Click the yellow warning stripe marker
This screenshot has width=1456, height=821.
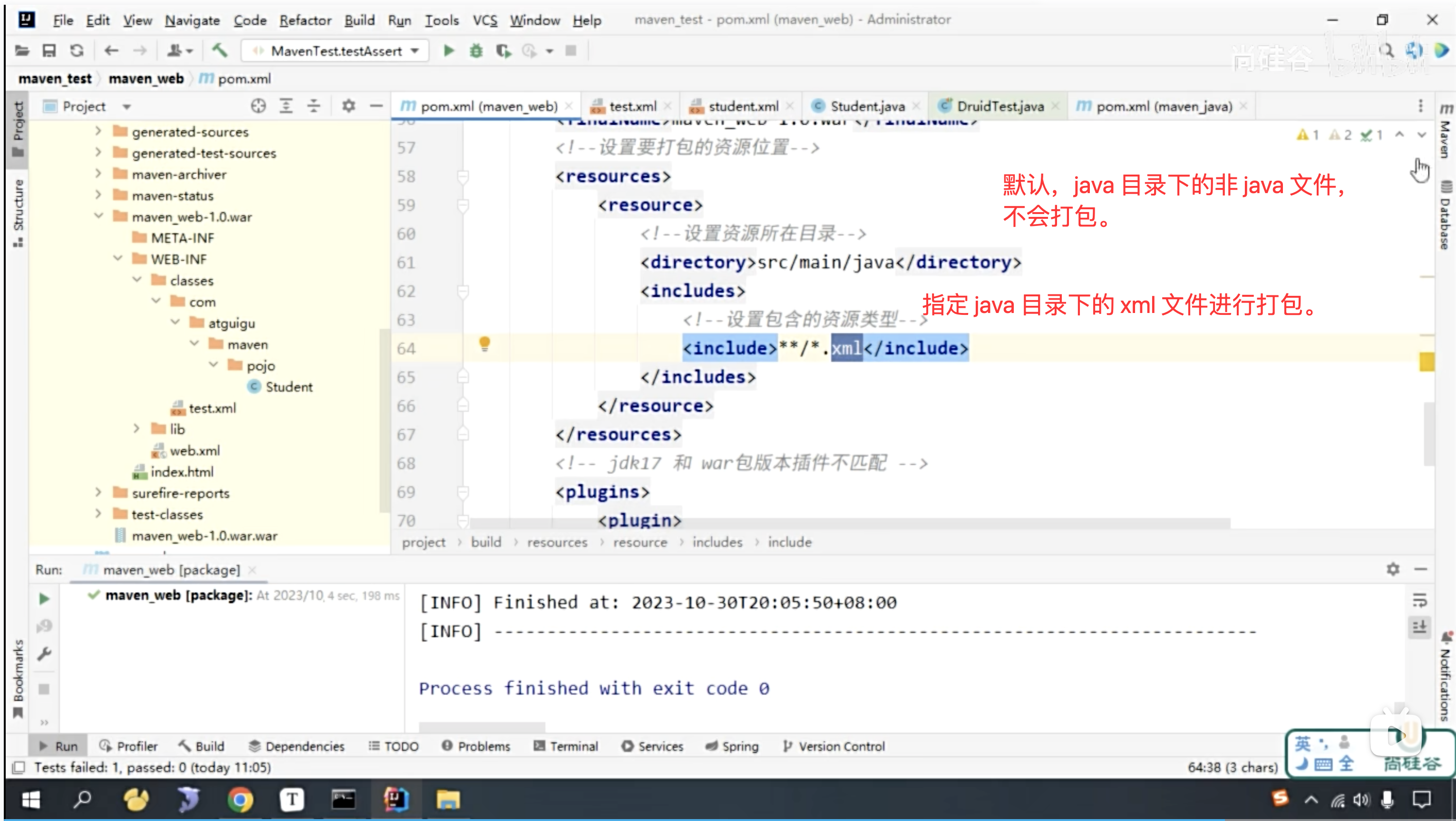click(x=1427, y=362)
